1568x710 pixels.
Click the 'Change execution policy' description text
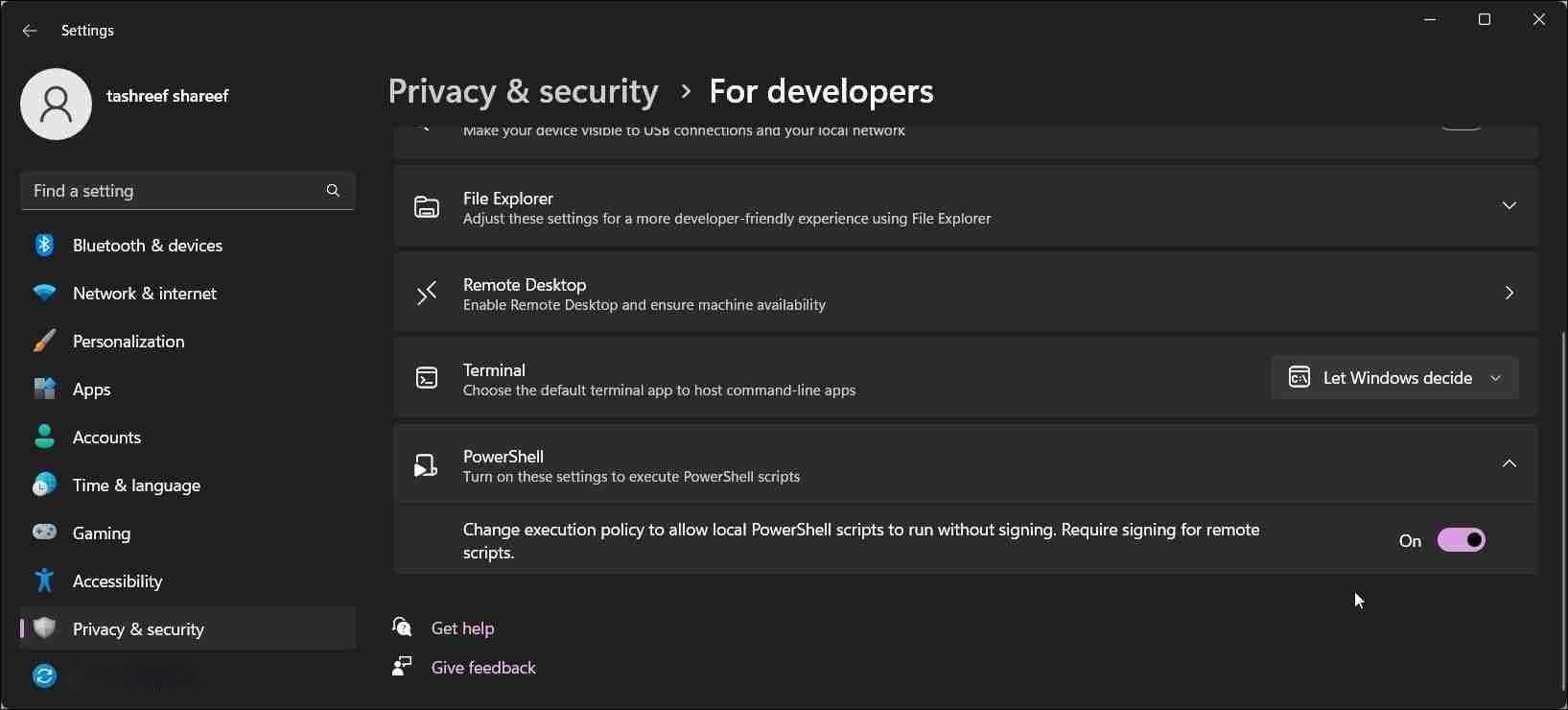(861, 541)
